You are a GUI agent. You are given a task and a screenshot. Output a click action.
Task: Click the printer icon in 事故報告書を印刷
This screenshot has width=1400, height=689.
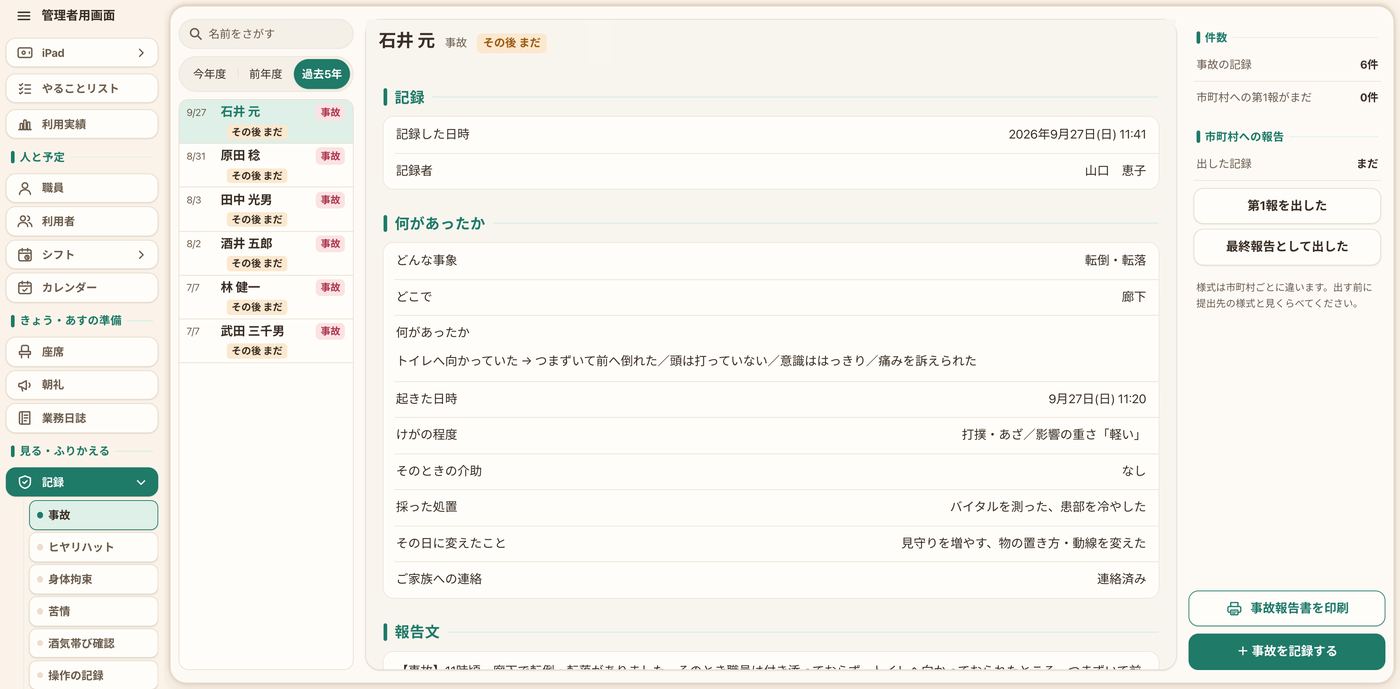(1234, 608)
